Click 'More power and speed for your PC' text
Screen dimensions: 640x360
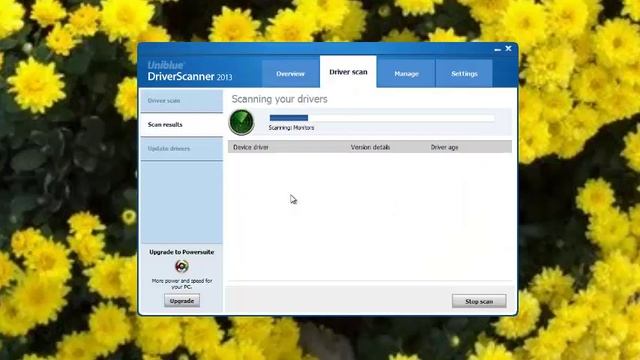[182, 284]
